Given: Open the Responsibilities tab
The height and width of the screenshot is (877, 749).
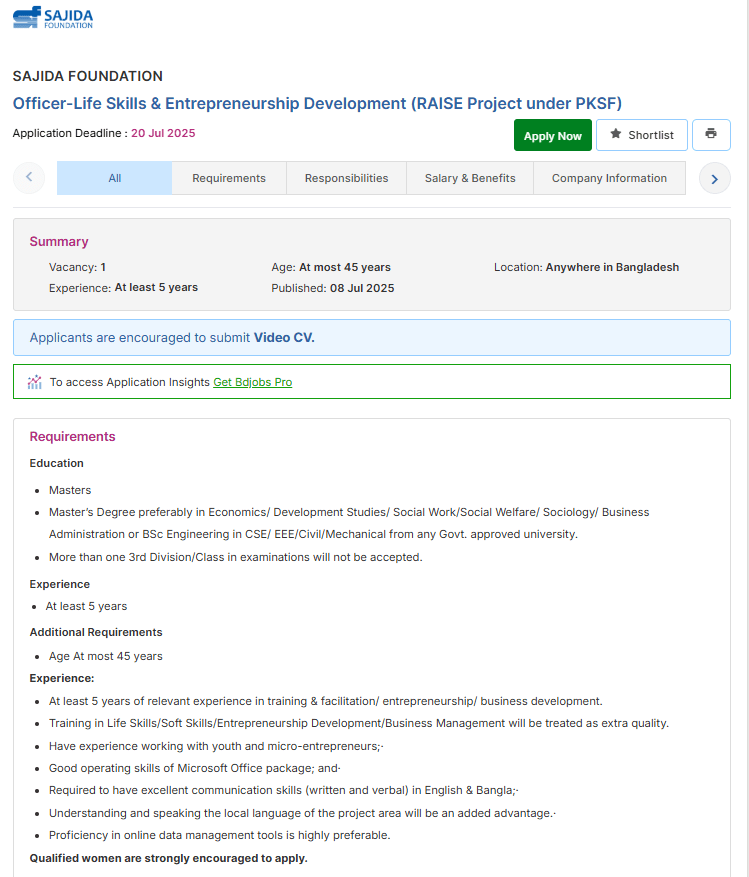Looking at the screenshot, I should (x=346, y=178).
